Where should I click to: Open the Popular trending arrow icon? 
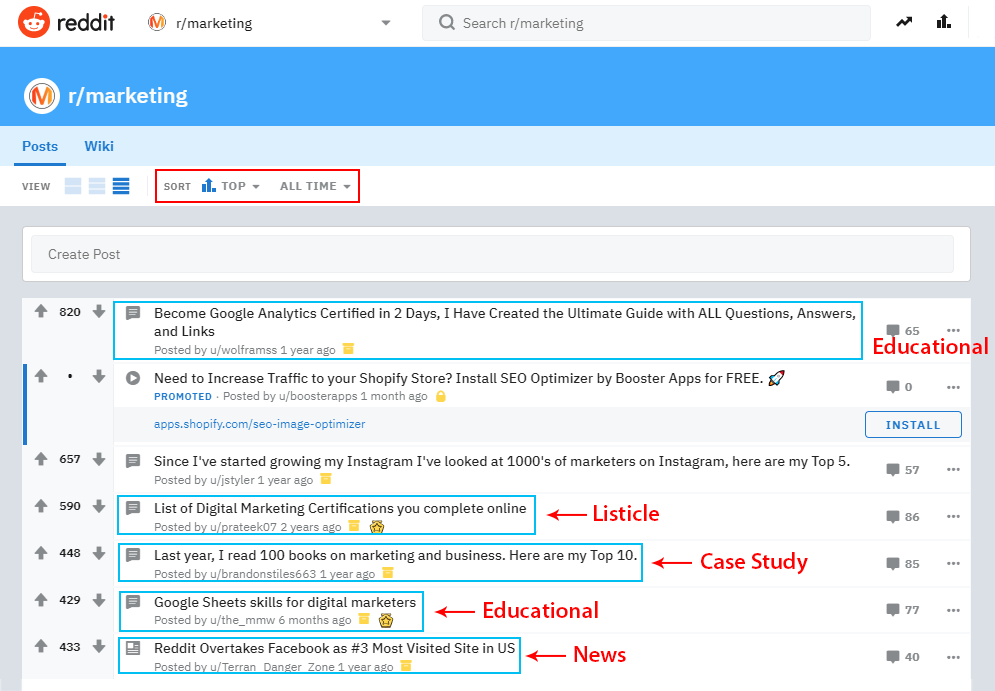[904, 23]
